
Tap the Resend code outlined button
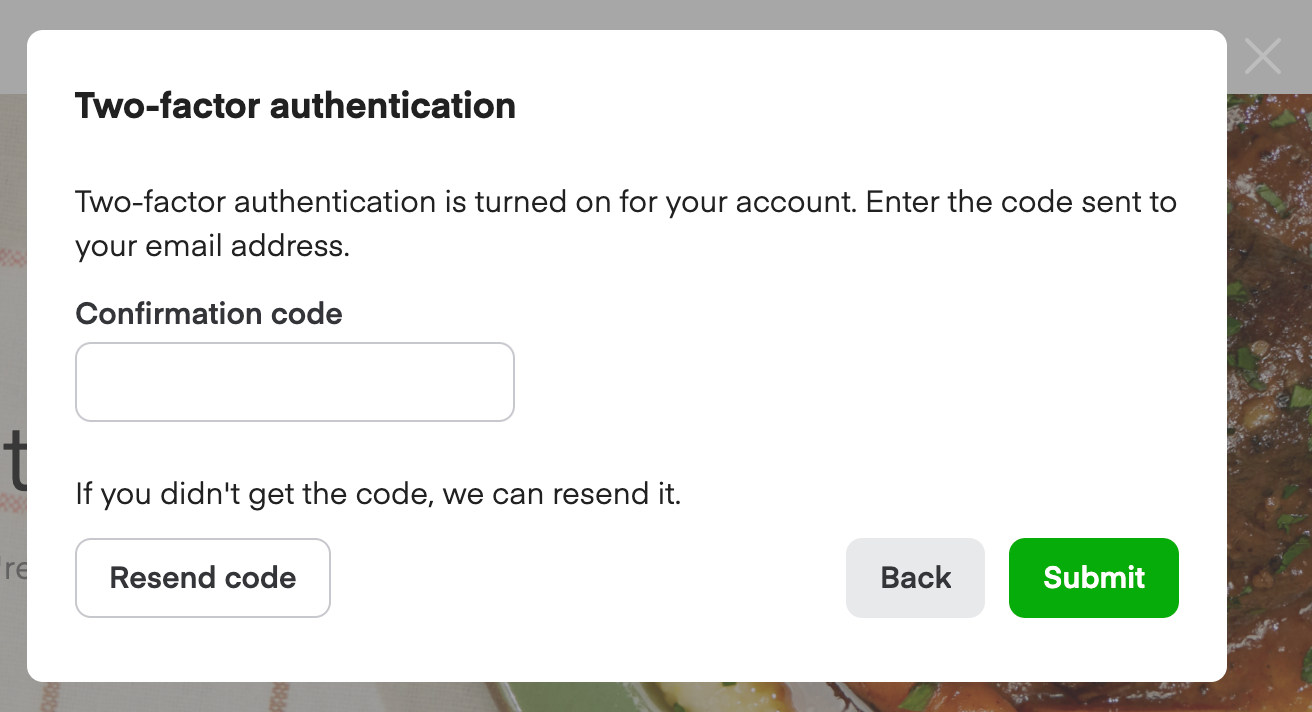click(x=202, y=577)
